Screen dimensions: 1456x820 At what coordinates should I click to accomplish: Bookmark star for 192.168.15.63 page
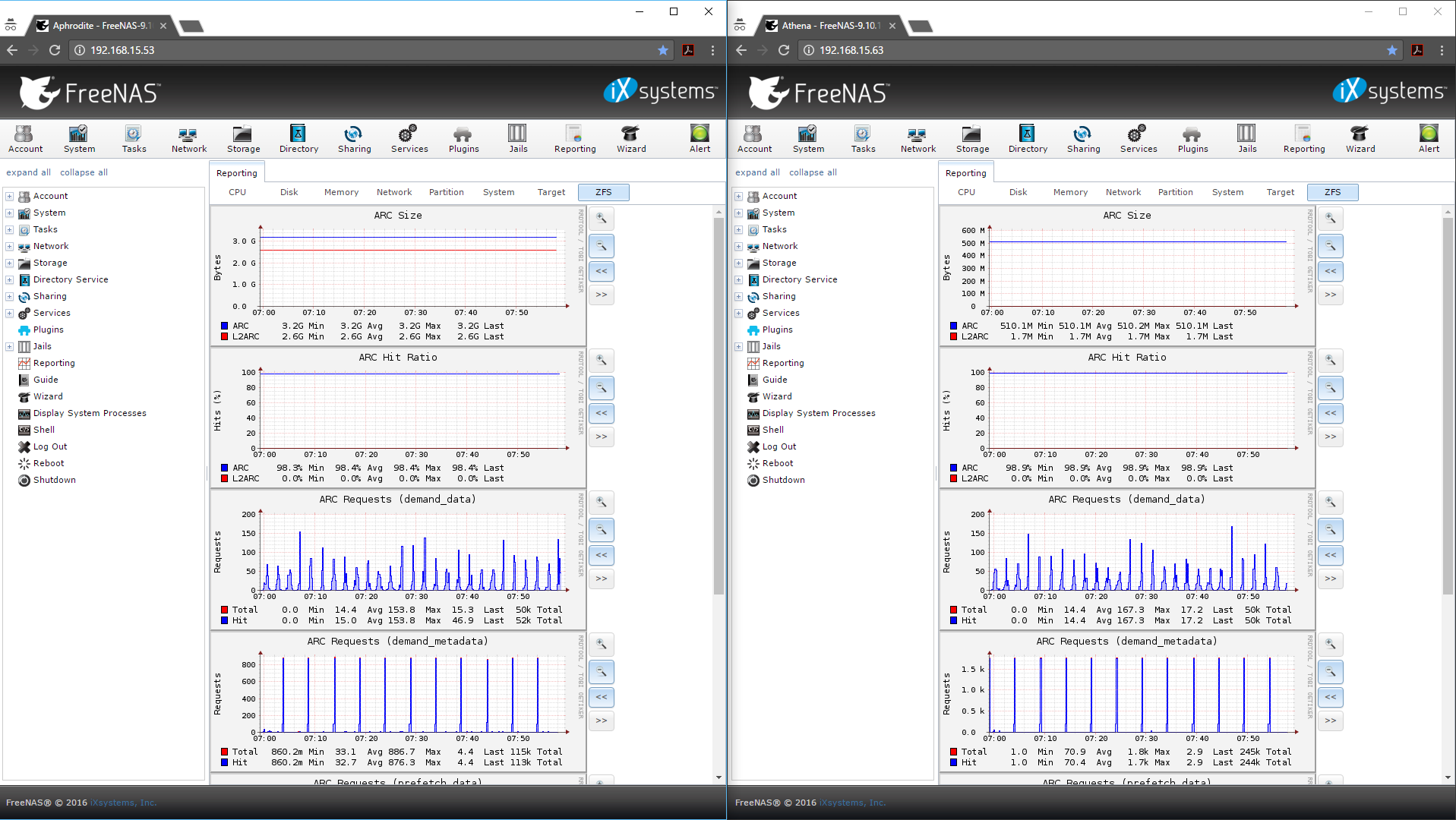coord(1391,50)
